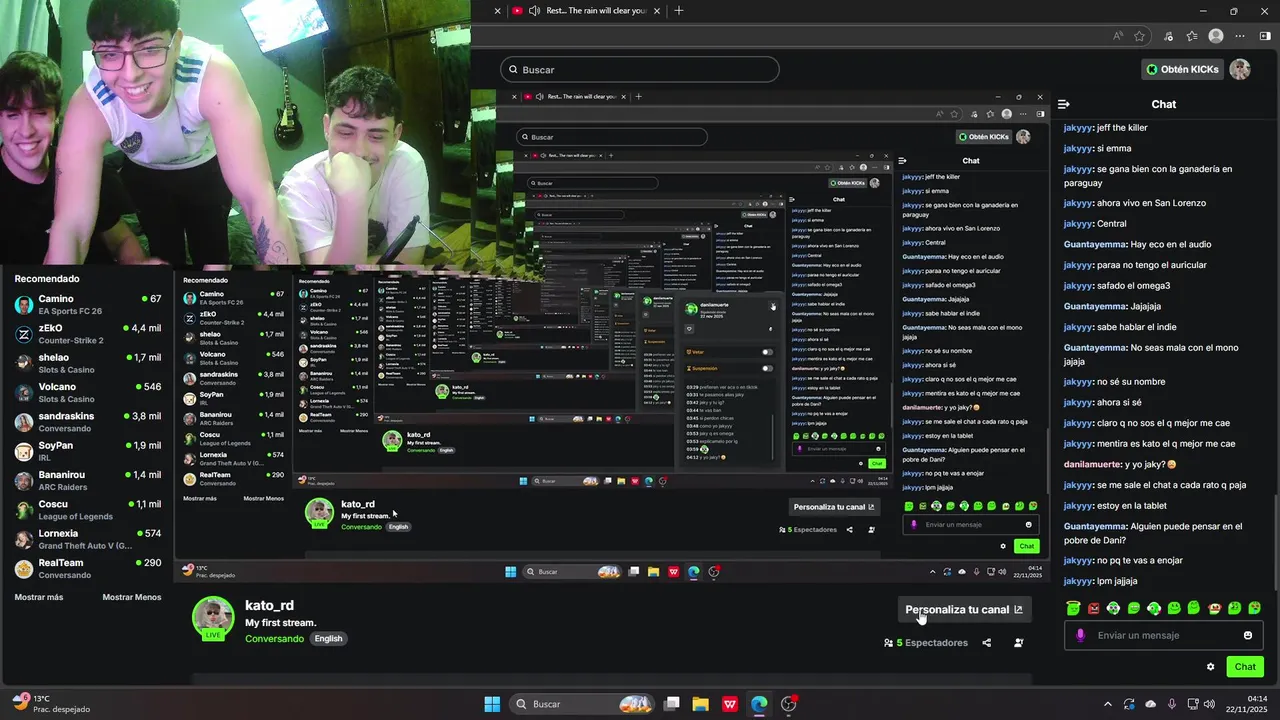Click jakyyy in the 'lpm jajjaja' message
Image resolution: width=1280 pixels, height=720 pixels.
coord(1078,581)
